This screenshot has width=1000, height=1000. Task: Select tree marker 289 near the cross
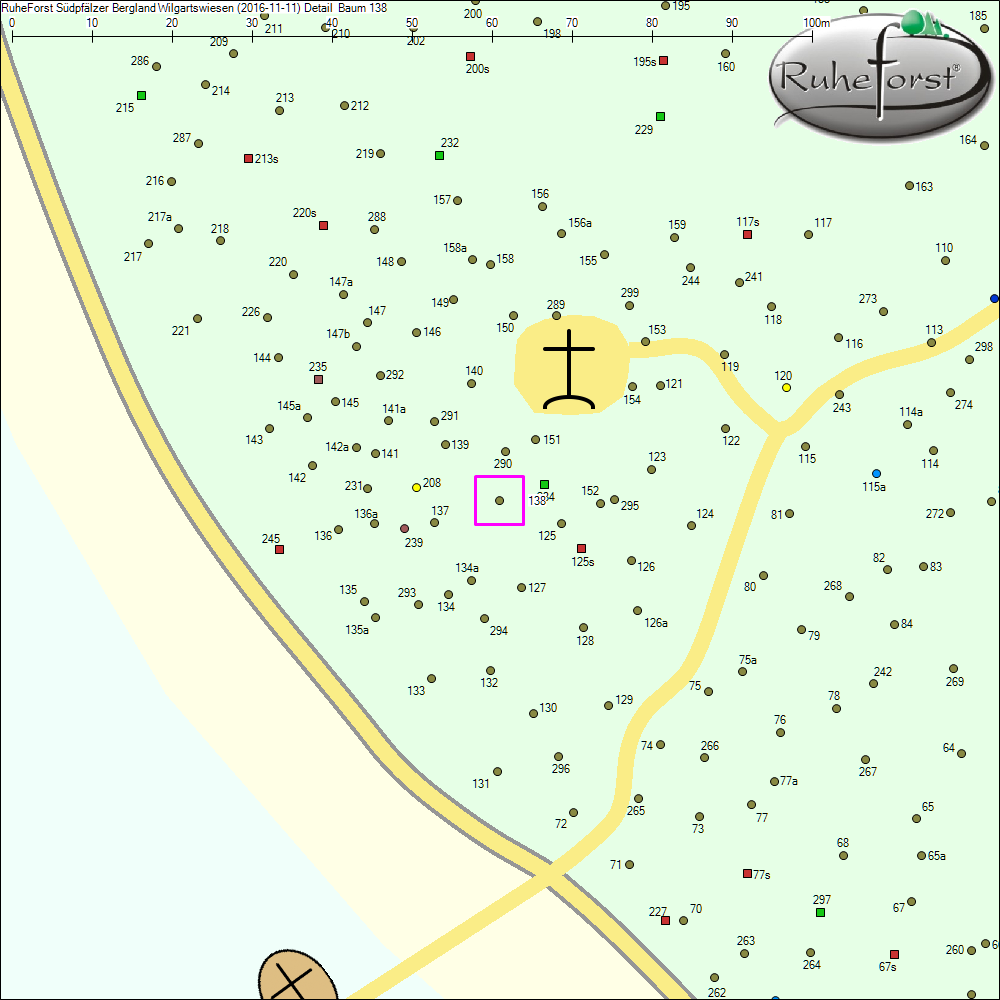pos(556,316)
